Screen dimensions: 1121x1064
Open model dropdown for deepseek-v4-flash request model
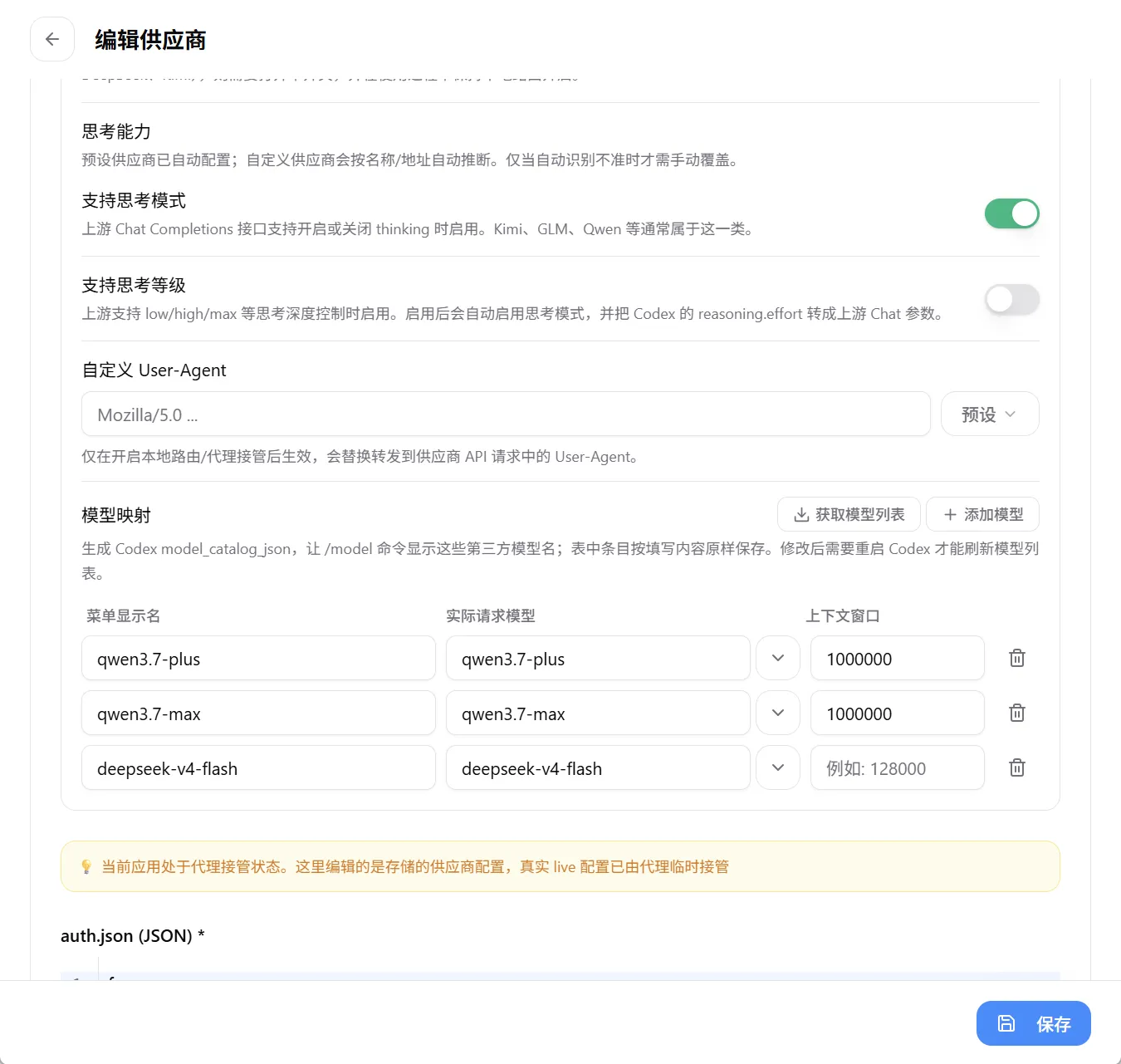click(778, 768)
